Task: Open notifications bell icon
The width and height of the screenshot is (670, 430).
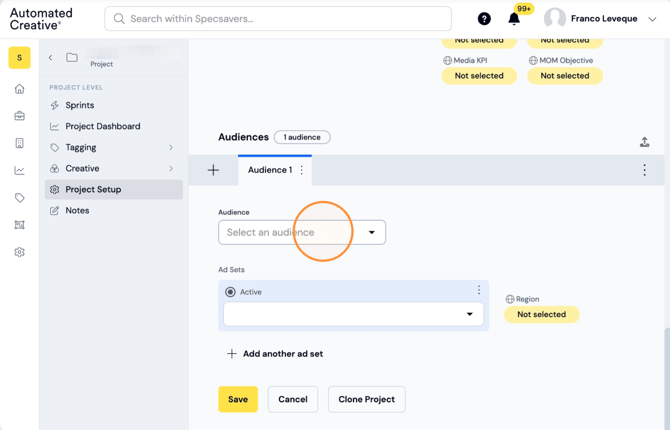Action: 514,19
